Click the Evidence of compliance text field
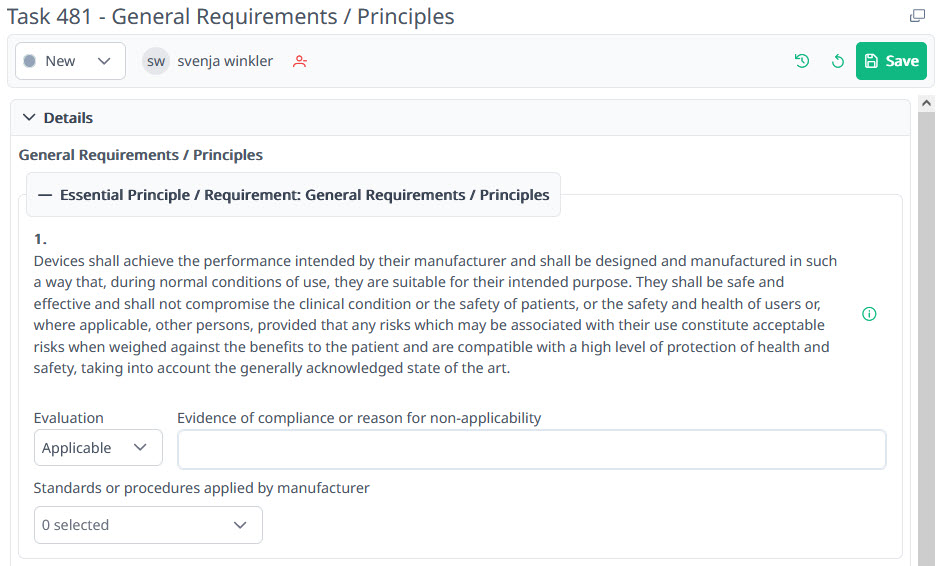 (531, 450)
